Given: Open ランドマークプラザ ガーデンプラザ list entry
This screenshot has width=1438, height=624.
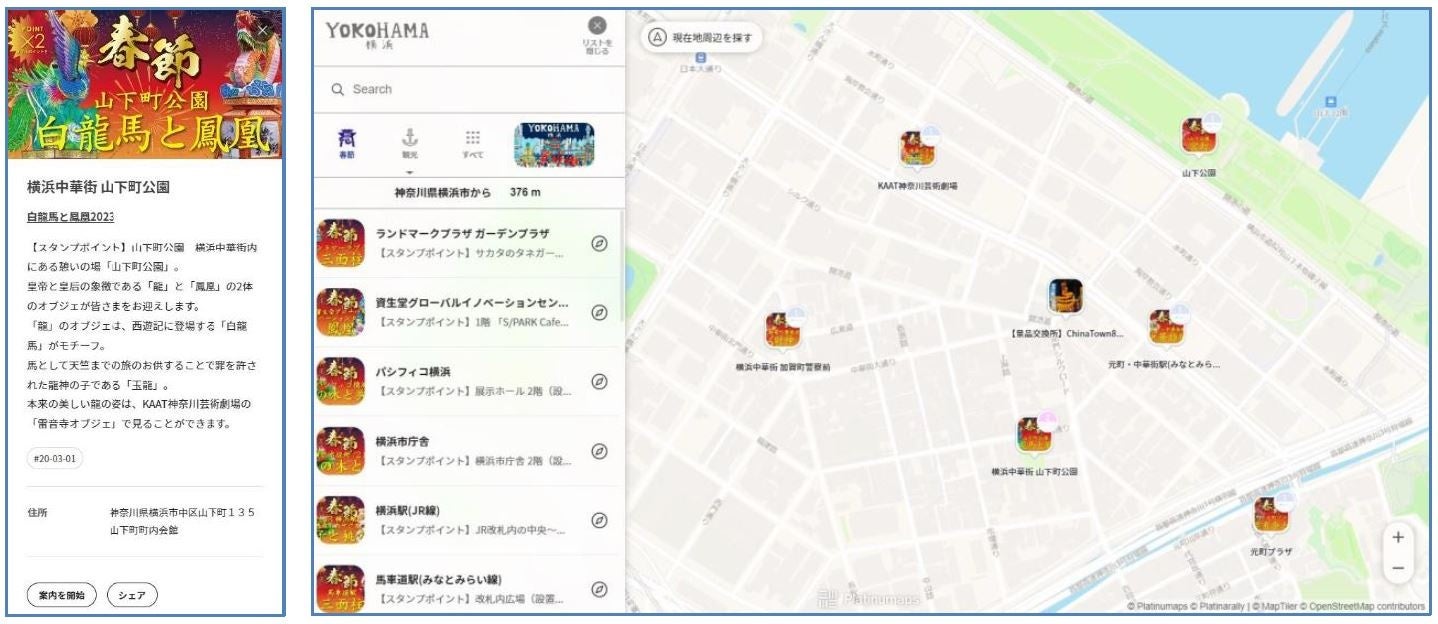Looking at the screenshot, I should [468, 243].
